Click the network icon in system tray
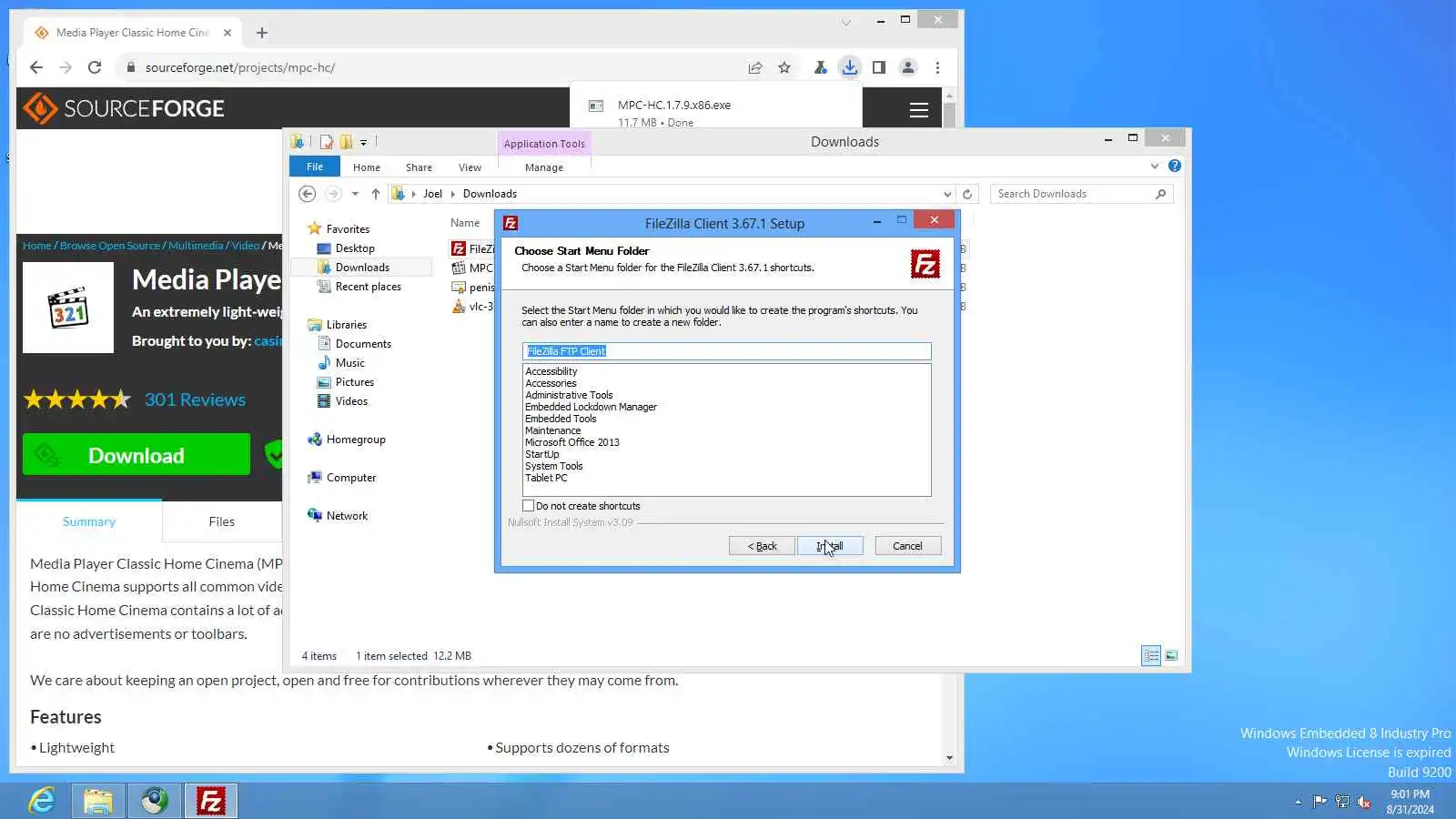The image size is (1456, 819). pyautogui.click(x=1342, y=802)
